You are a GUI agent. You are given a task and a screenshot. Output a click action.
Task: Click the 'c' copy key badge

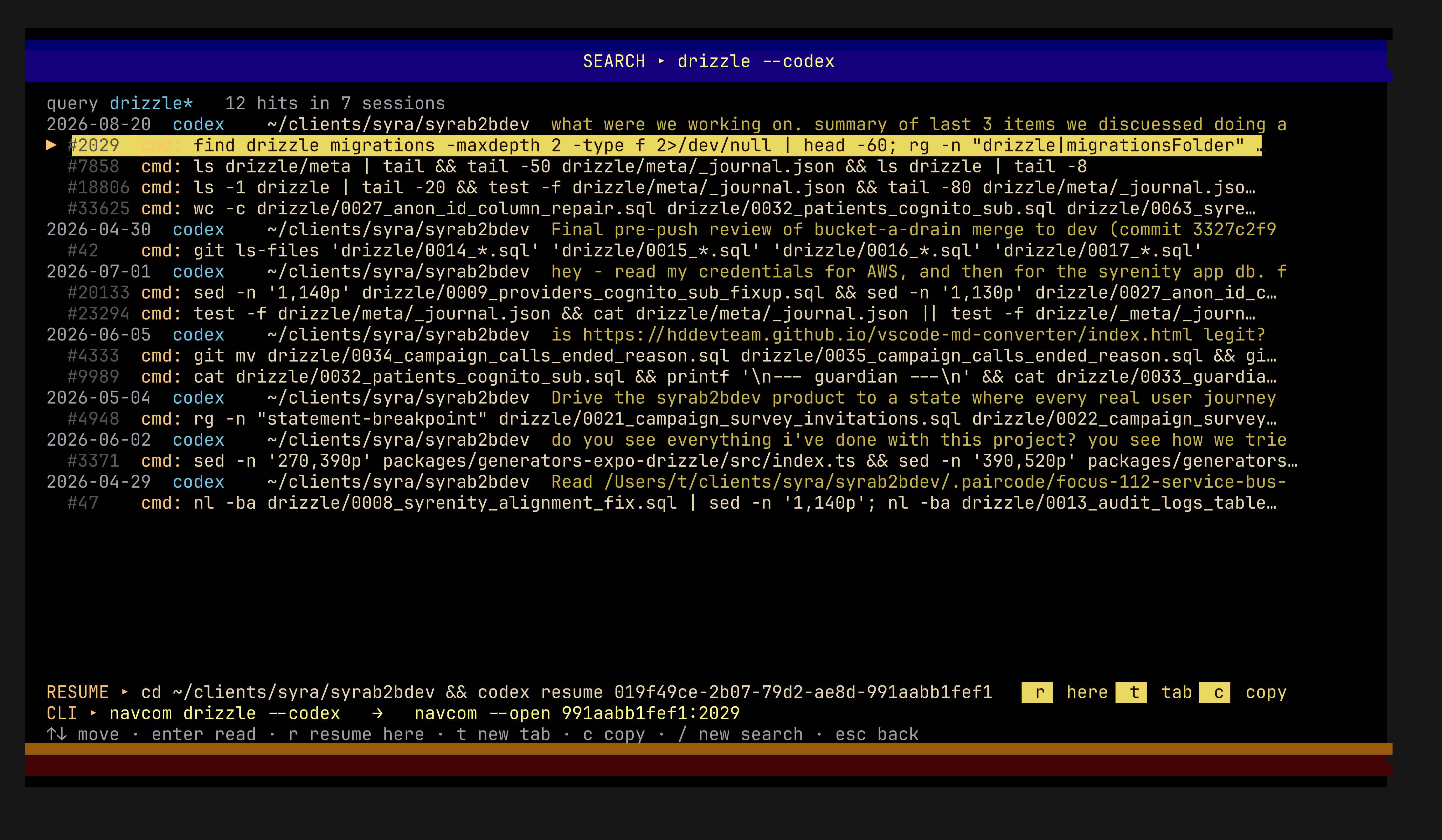[1214, 692]
